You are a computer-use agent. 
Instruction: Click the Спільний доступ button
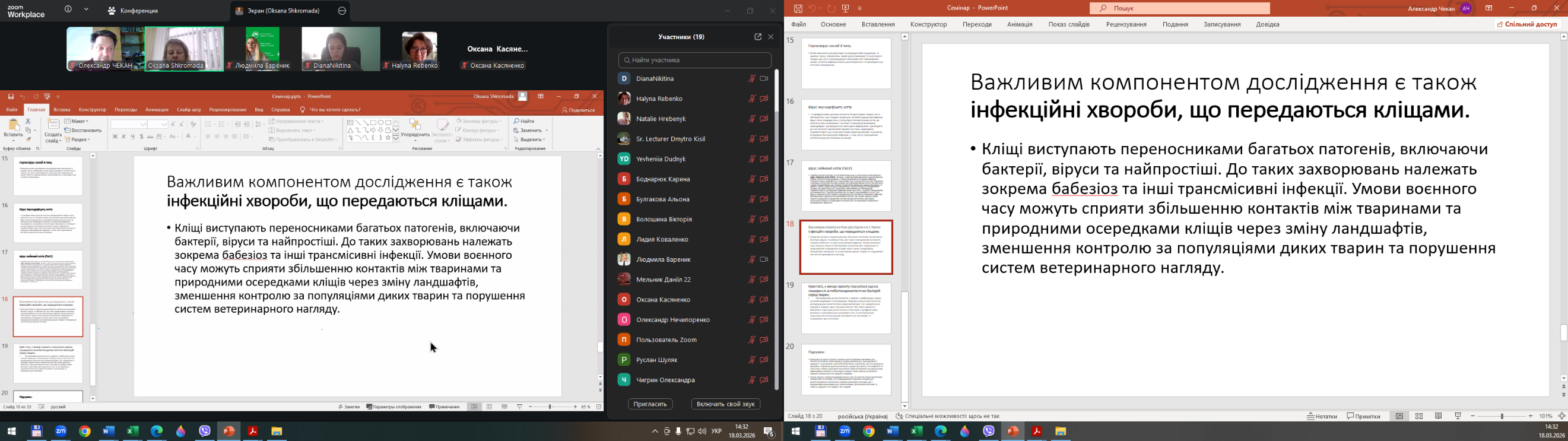pyautogui.click(x=1527, y=24)
